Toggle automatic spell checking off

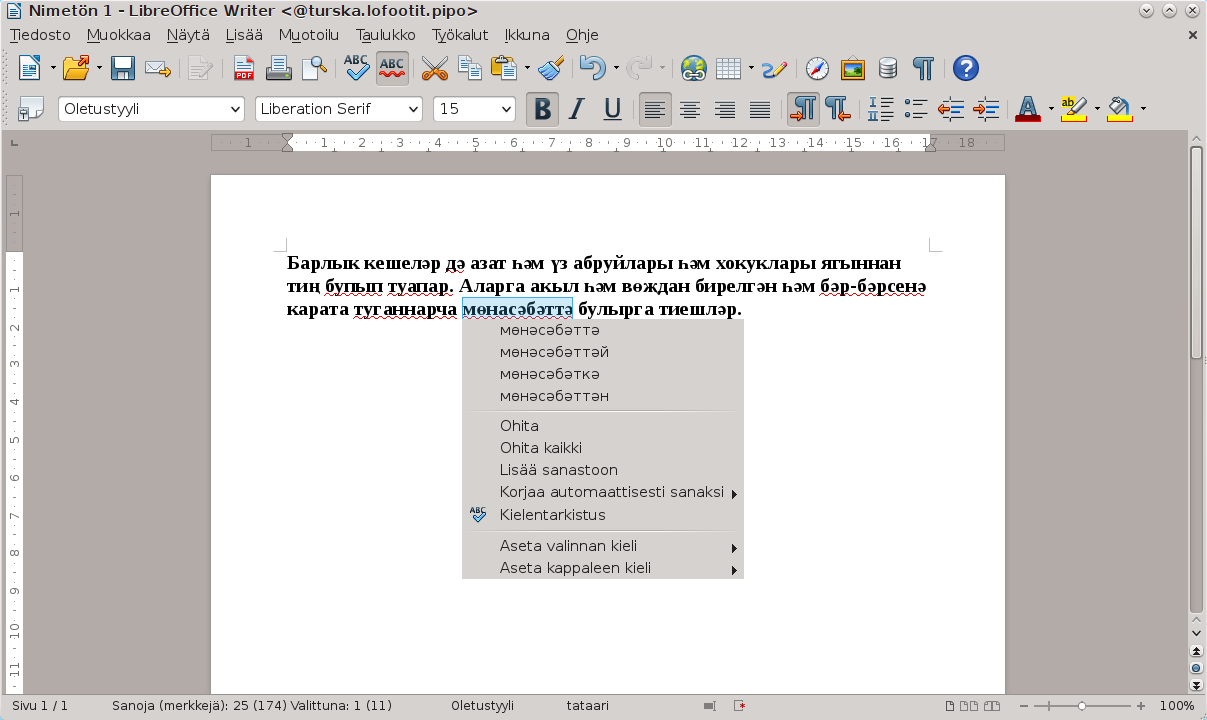tap(392, 68)
